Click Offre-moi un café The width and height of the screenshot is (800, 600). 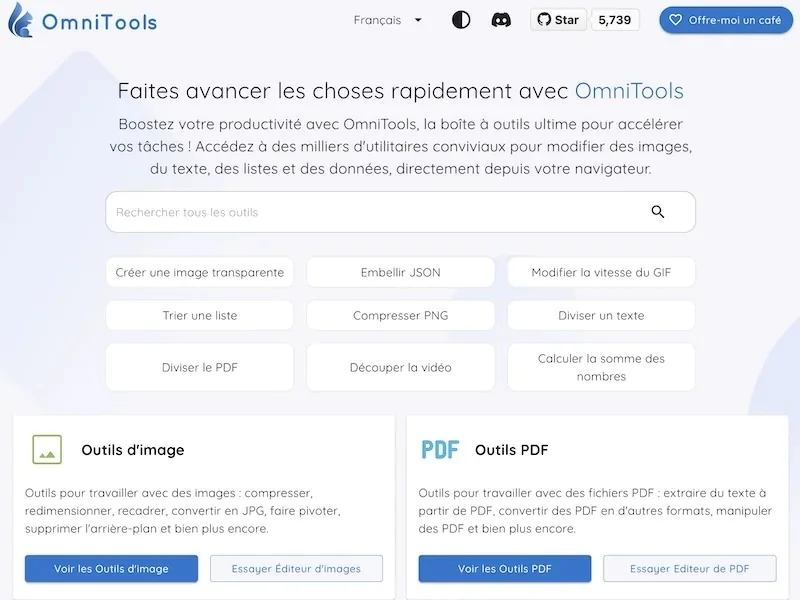(x=725, y=19)
